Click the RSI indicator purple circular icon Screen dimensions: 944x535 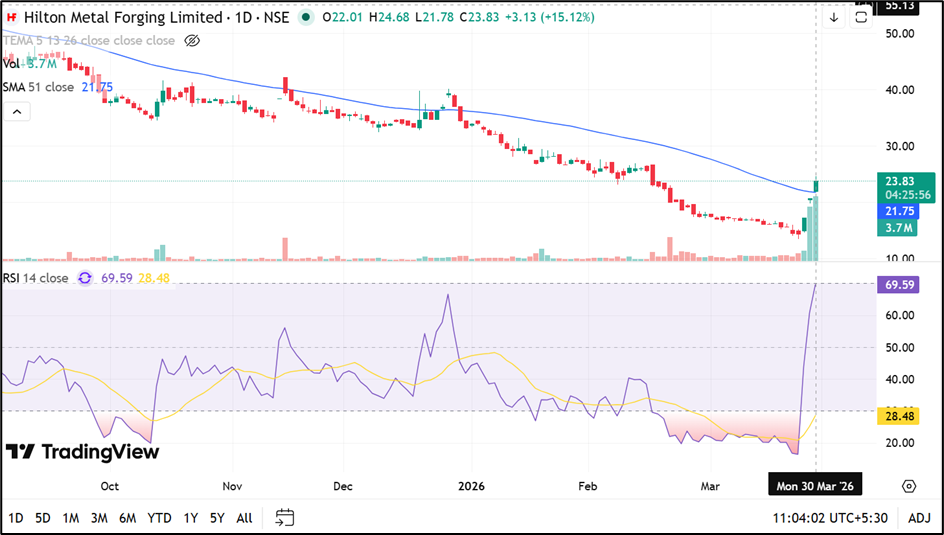pyautogui.click(x=85, y=278)
